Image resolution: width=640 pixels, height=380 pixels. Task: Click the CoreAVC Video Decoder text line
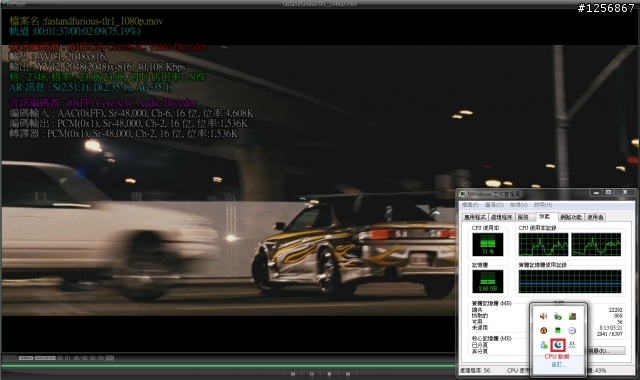(x=108, y=47)
